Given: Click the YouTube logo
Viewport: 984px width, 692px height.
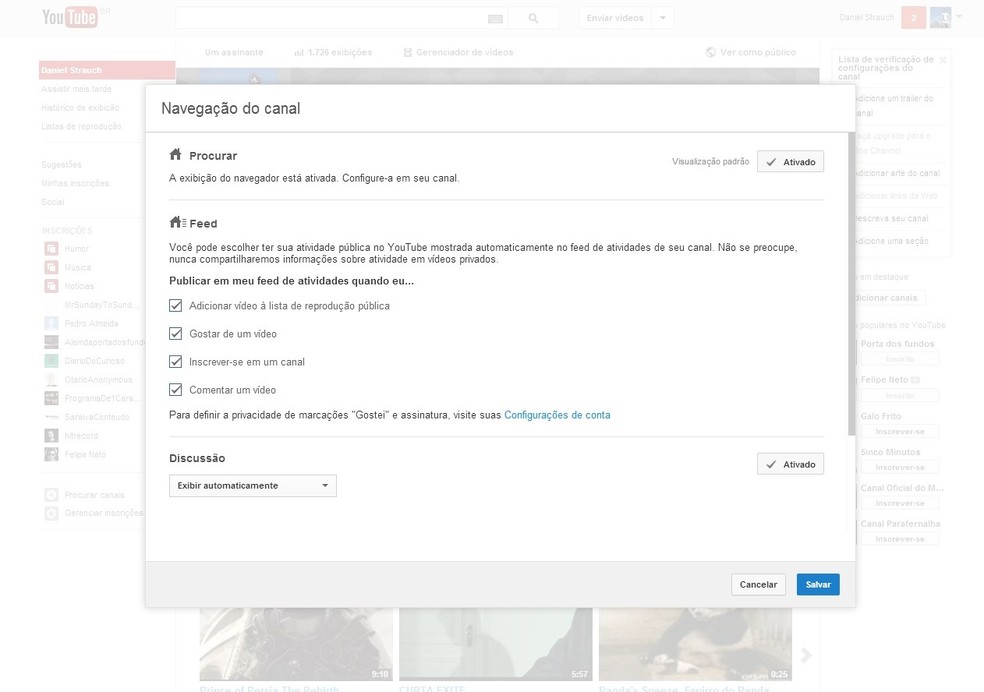Looking at the screenshot, I should [x=68, y=16].
